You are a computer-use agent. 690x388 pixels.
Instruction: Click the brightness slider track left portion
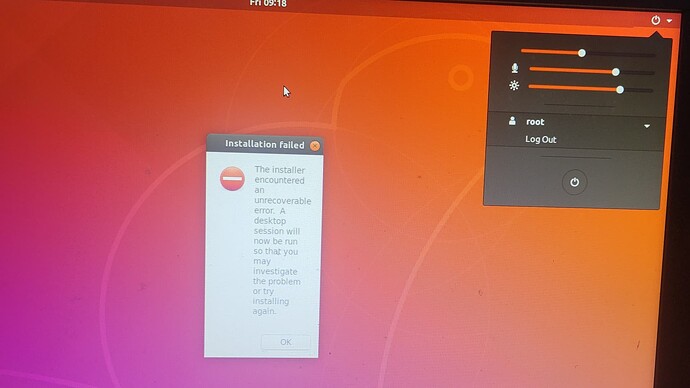coord(554,87)
